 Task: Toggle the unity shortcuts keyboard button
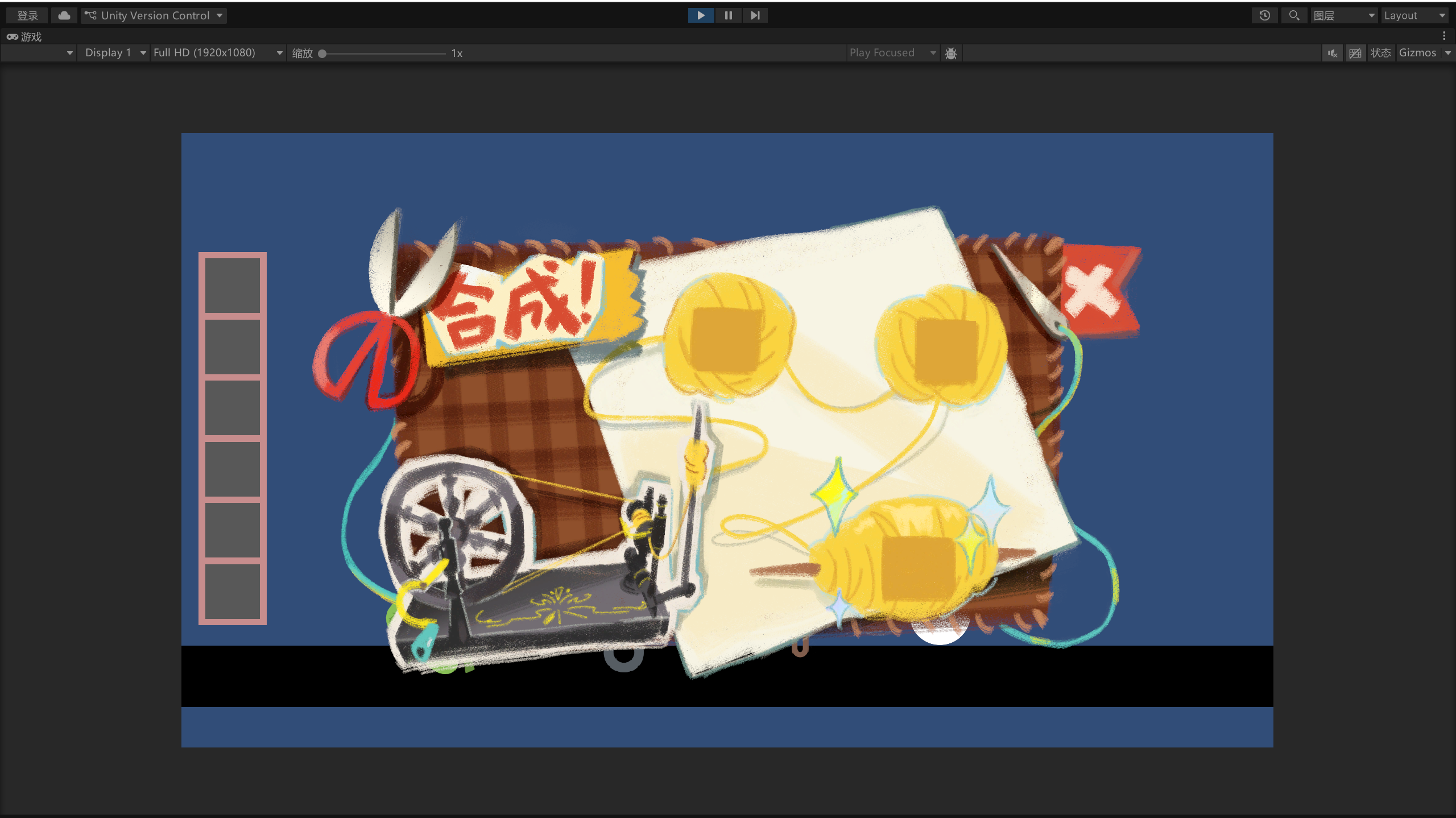[x=1355, y=53]
